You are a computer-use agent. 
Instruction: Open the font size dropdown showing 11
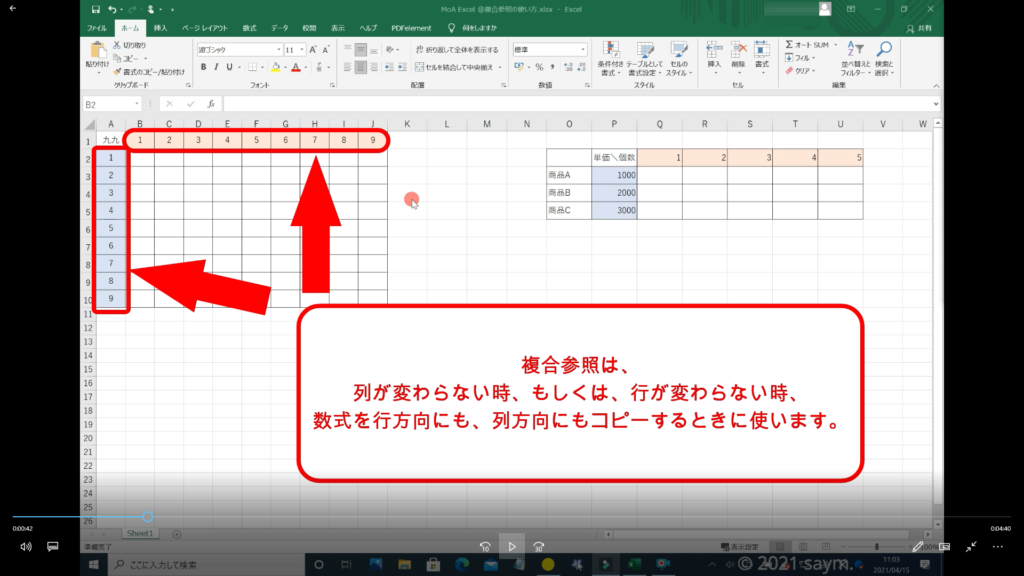tap(301, 49)
